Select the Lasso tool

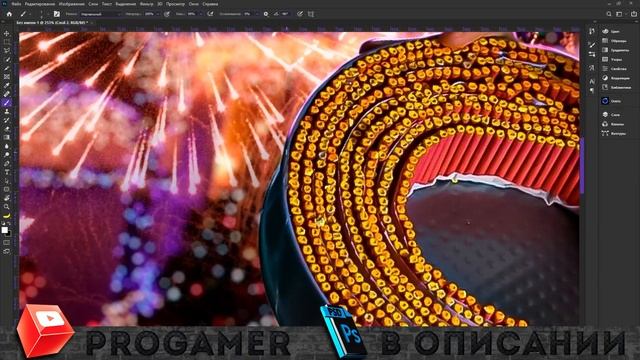(x=7, y=51)
